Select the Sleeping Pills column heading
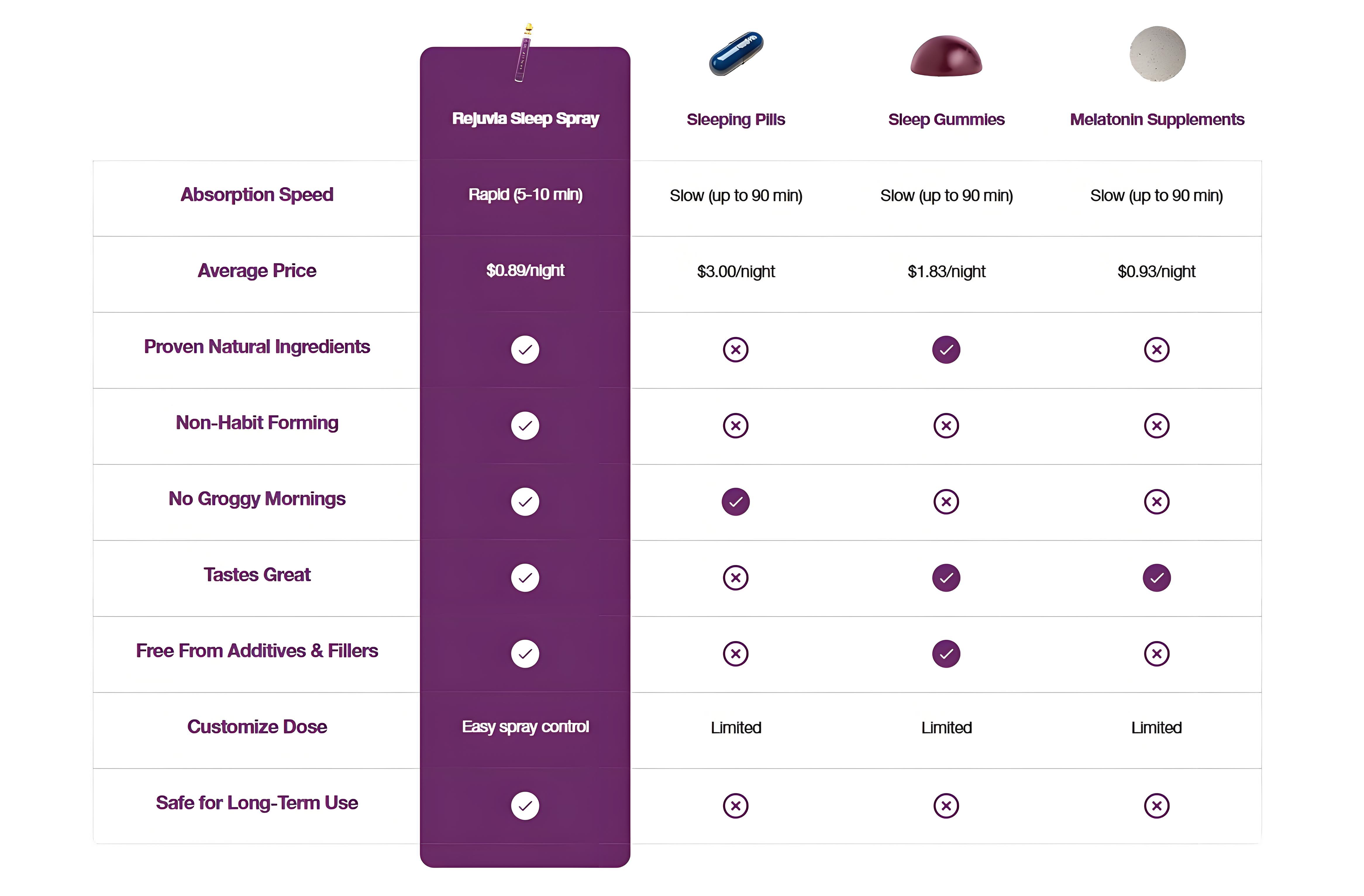Screen dimensions: 1364x896 point(736,120)
